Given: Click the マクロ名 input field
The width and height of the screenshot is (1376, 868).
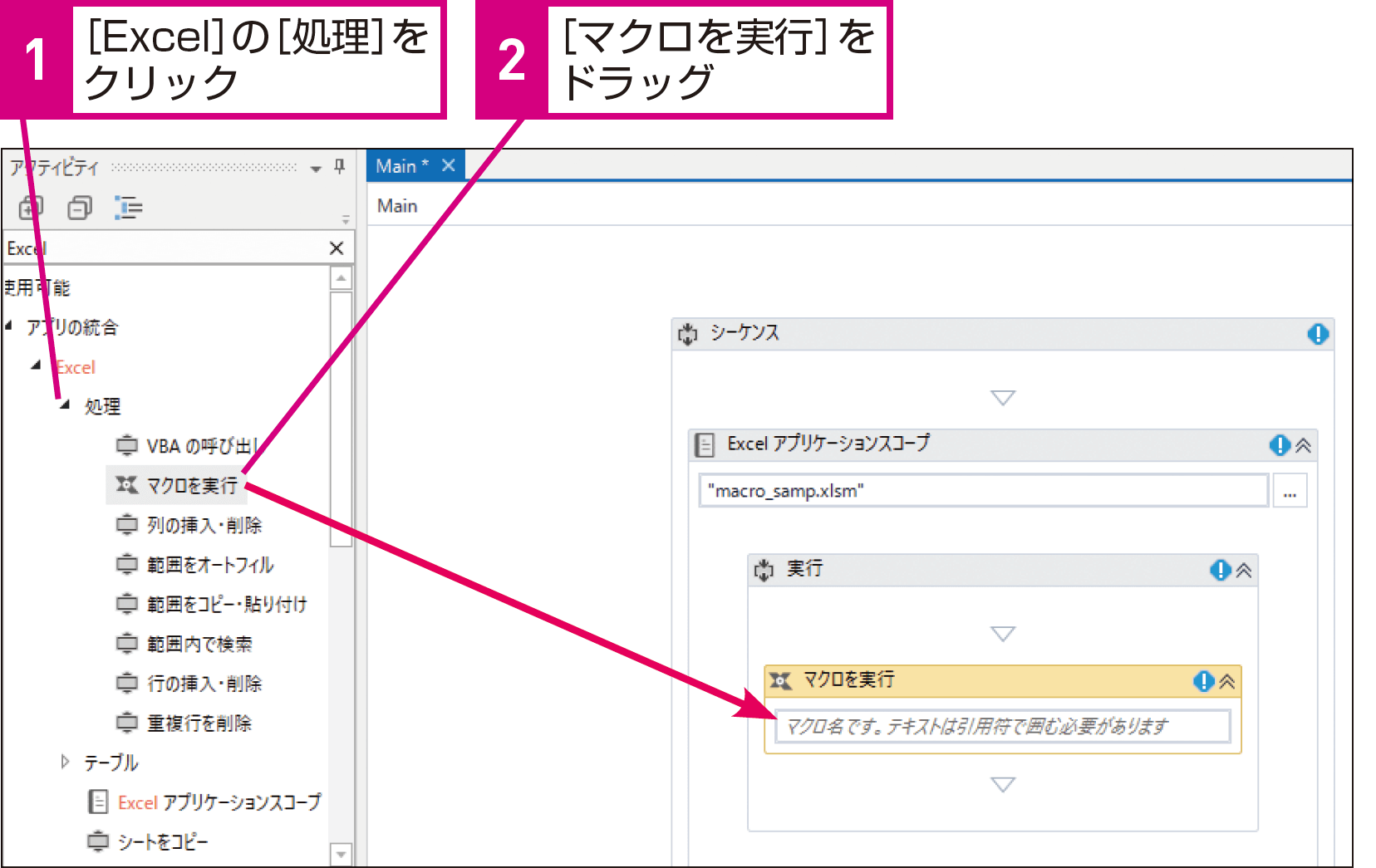Looking at the screenshot, I should (x=1003, y=726).
